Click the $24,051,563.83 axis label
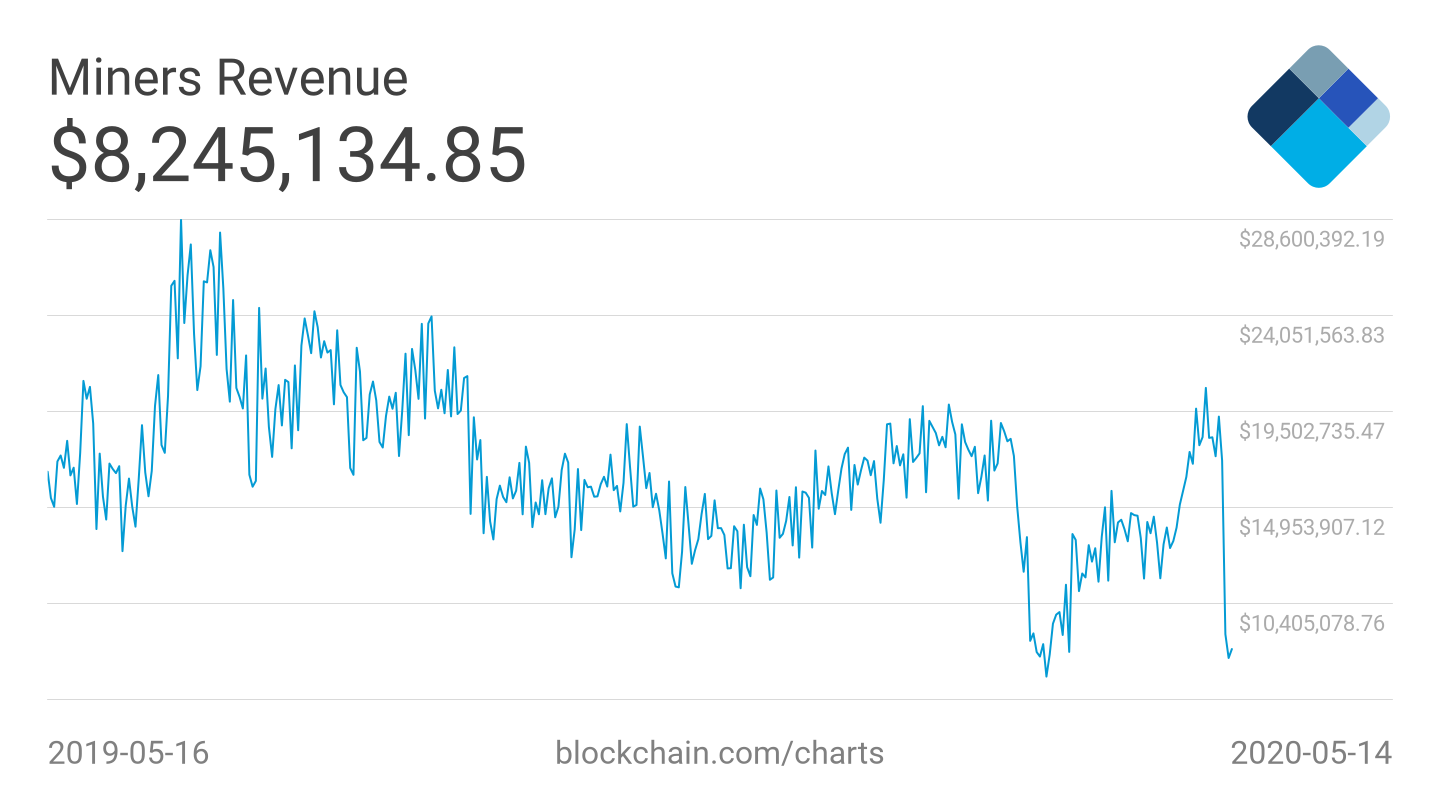 [1312, 335]
